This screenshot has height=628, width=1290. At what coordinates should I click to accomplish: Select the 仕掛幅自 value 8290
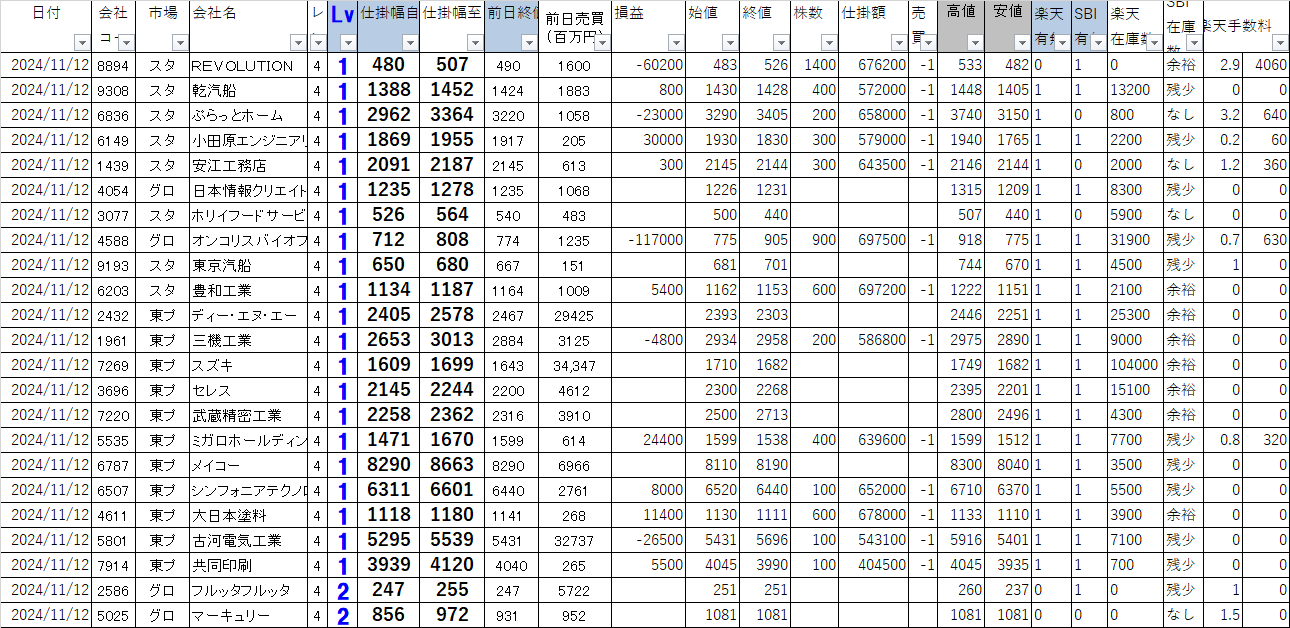(x=388, y=465)
